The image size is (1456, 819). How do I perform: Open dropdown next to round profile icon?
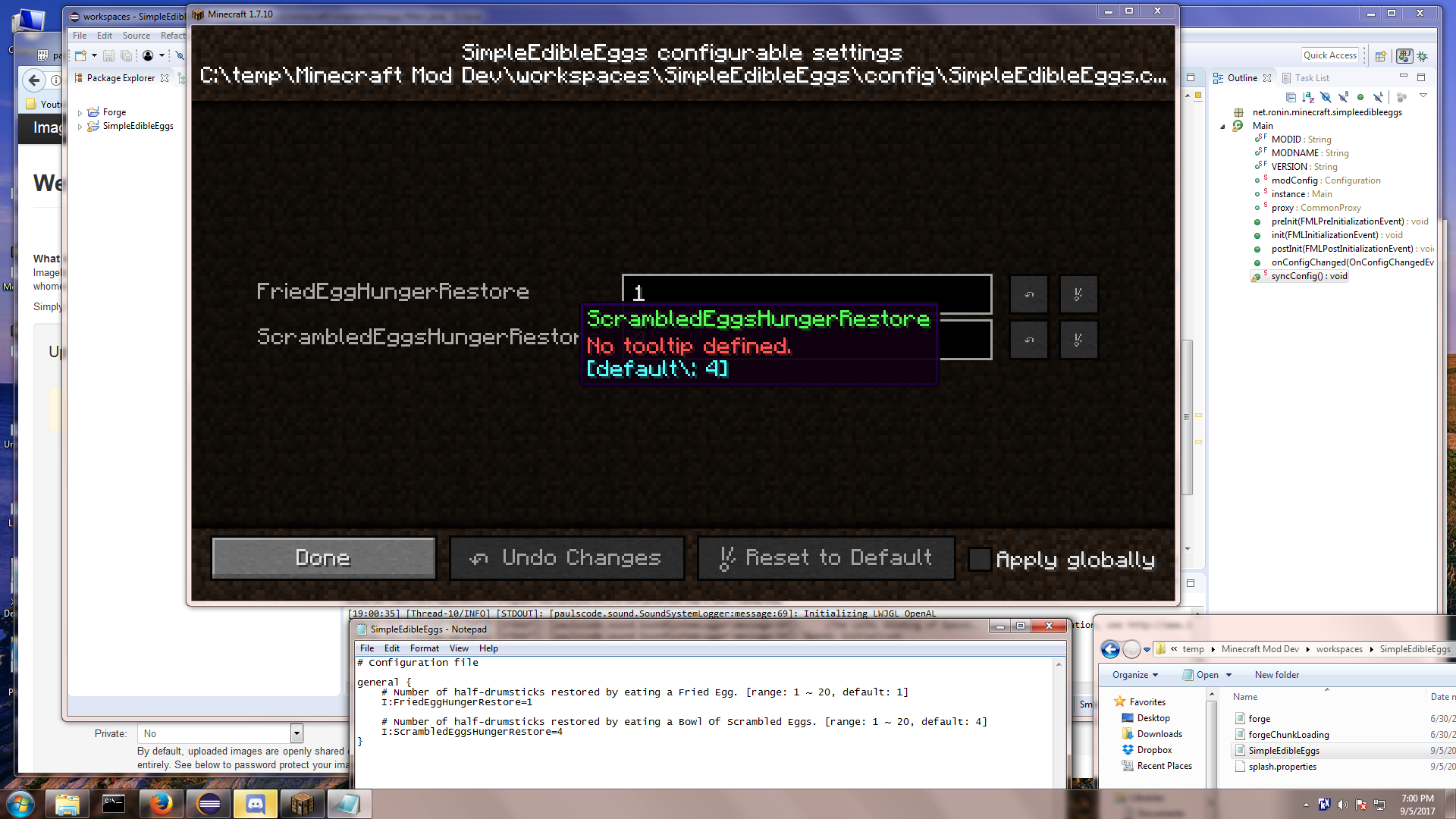tap(162, 55)
